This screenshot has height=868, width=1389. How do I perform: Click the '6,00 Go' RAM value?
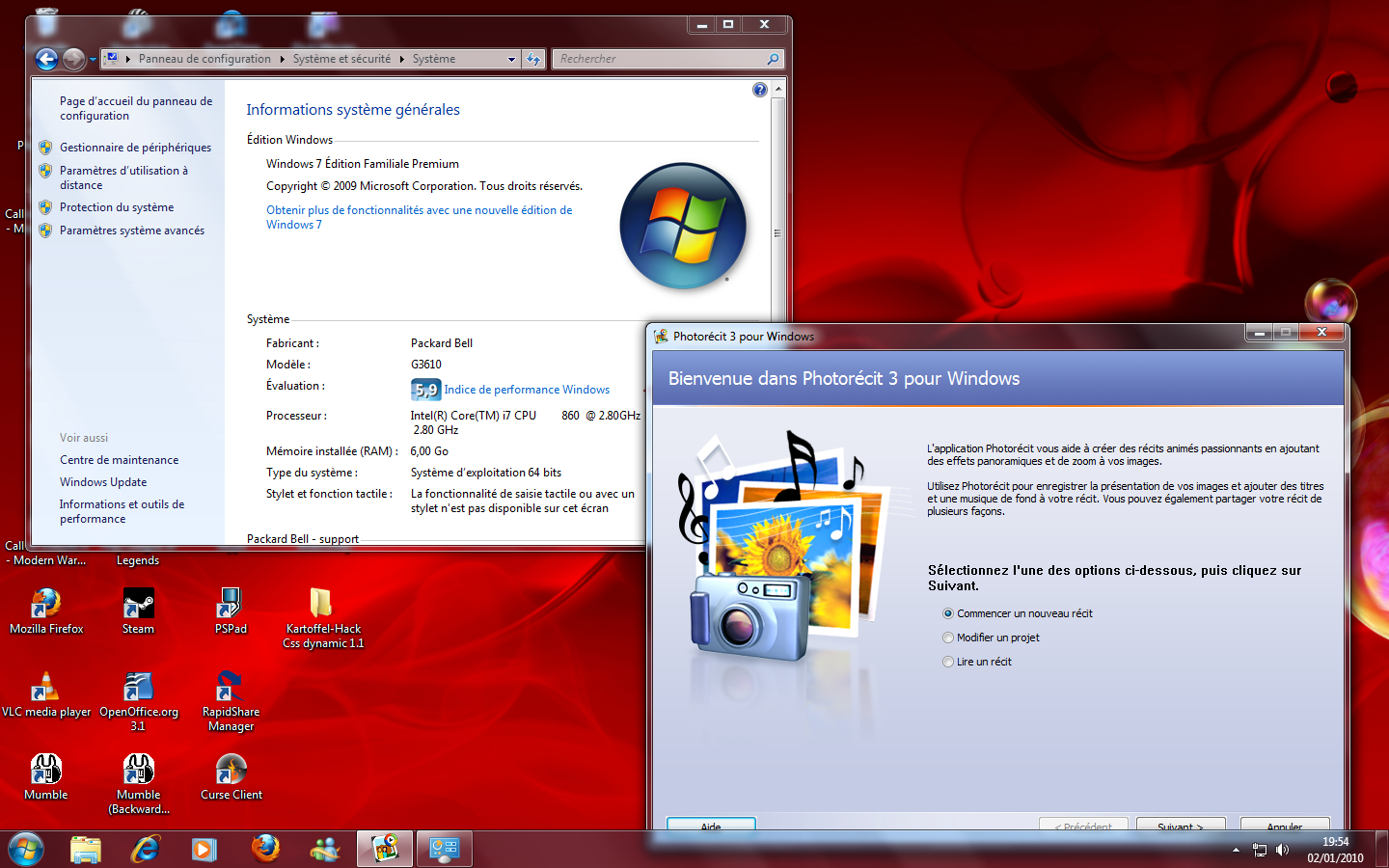coord(429,451)
